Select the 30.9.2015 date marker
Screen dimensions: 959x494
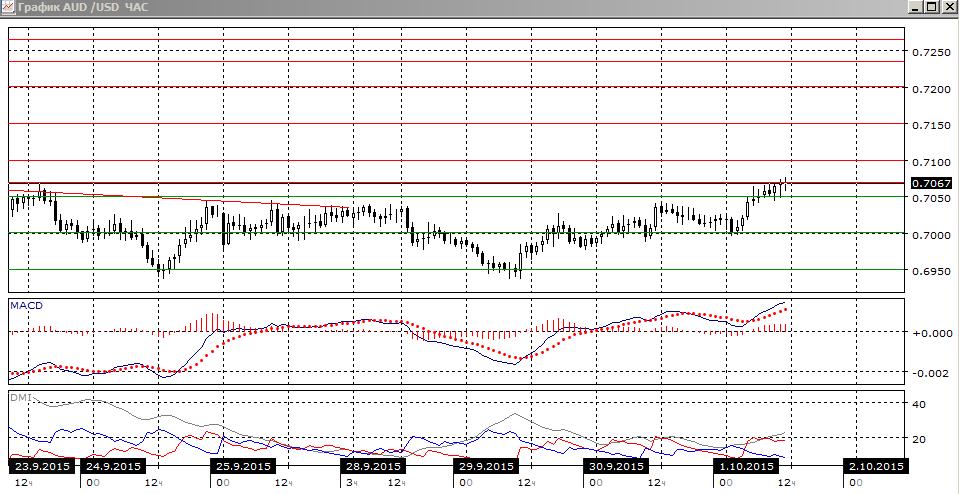[x=615, y=466]
